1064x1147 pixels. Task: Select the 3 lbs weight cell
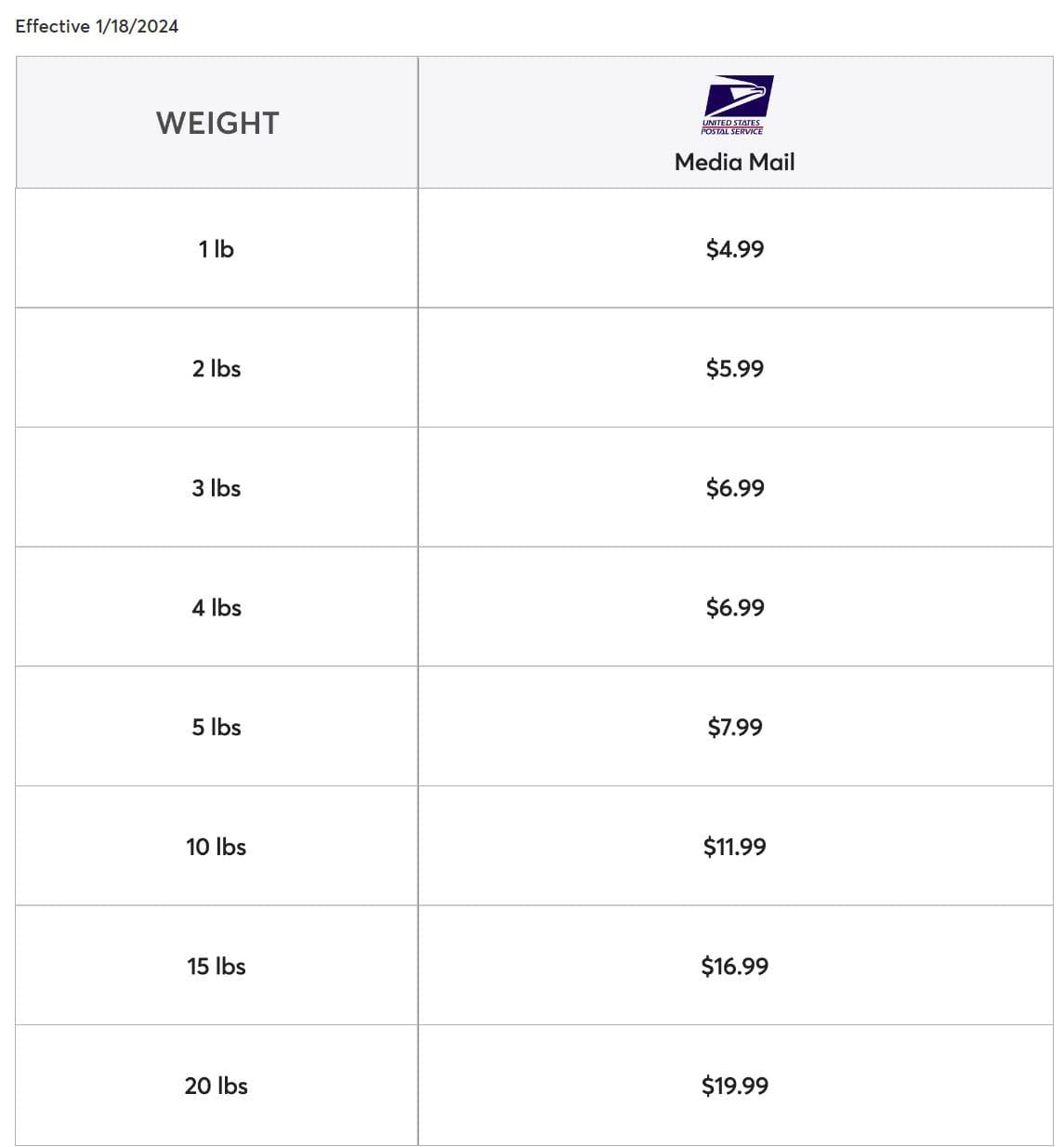217,488
